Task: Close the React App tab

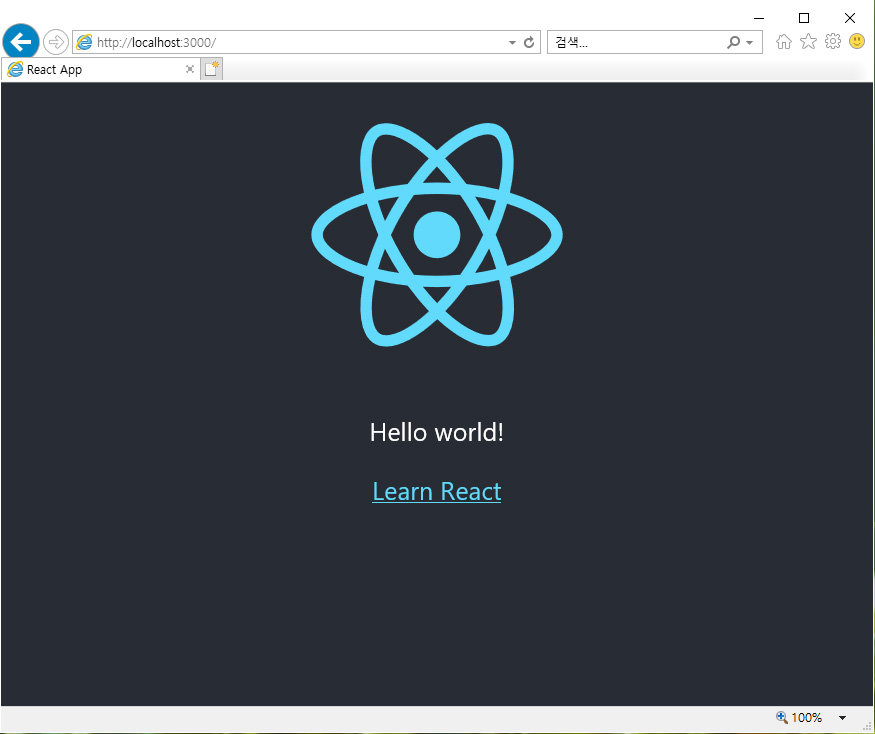Action: tap(190, 69)
